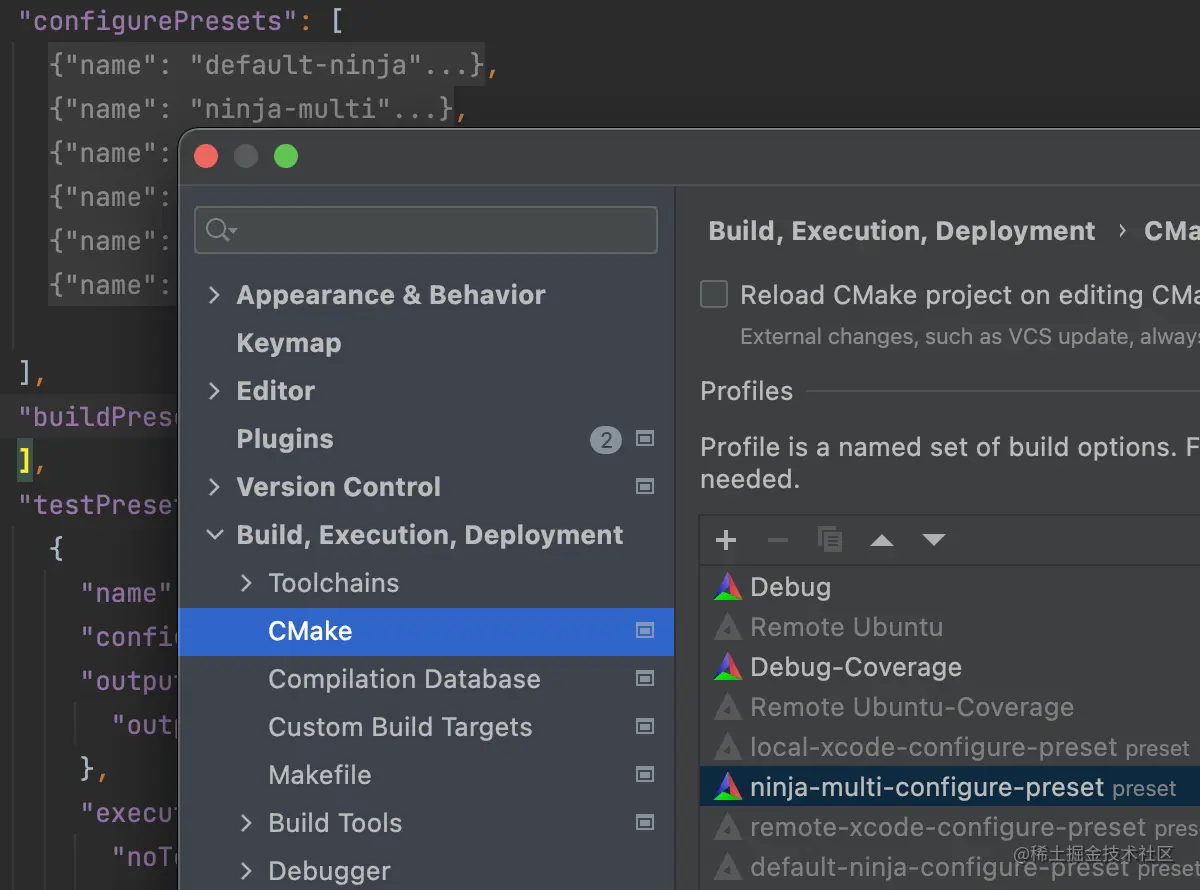
Task: Enable Reload CMake project on editing checkbox
Action: (x=714, y=294)
